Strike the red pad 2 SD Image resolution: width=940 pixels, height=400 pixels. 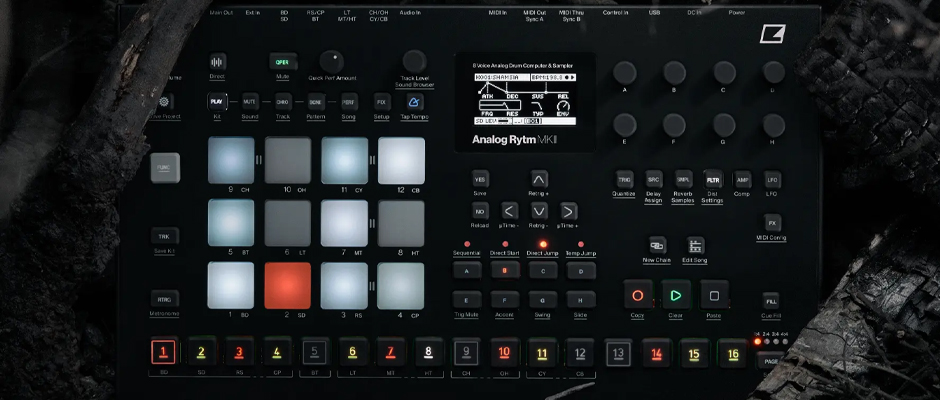pyautogui.click(x=288, y=285)
